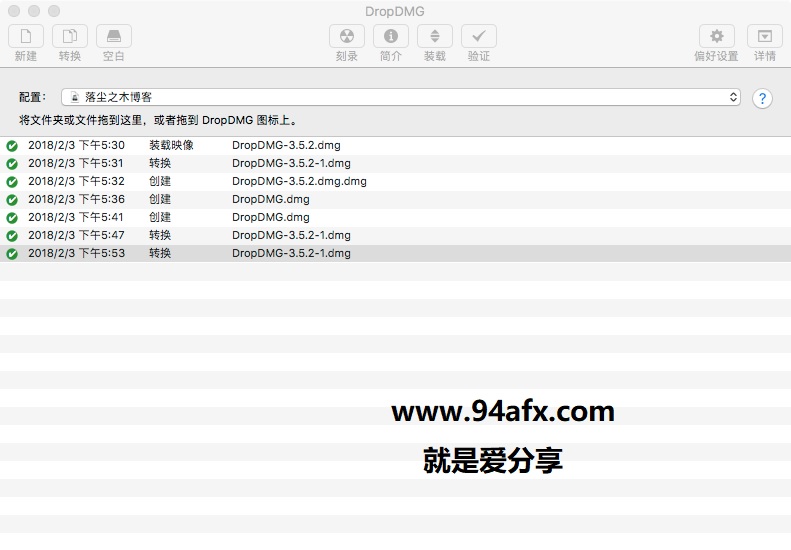Select DropDMG-3.5.2-1.dmg in the 5:47 row
The width and height of the screenshot is (791, 550).
291,235
